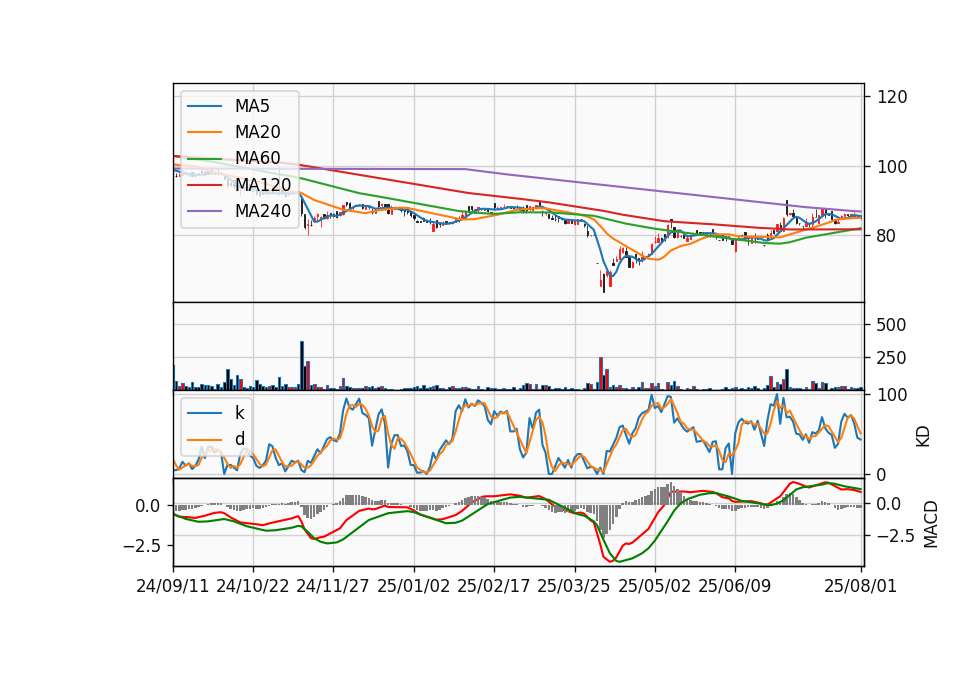Click the MA20 legend label
Image resolution: width=960 pixels, height=690 pixels.
pyautogui.click(x=257, y=132)
